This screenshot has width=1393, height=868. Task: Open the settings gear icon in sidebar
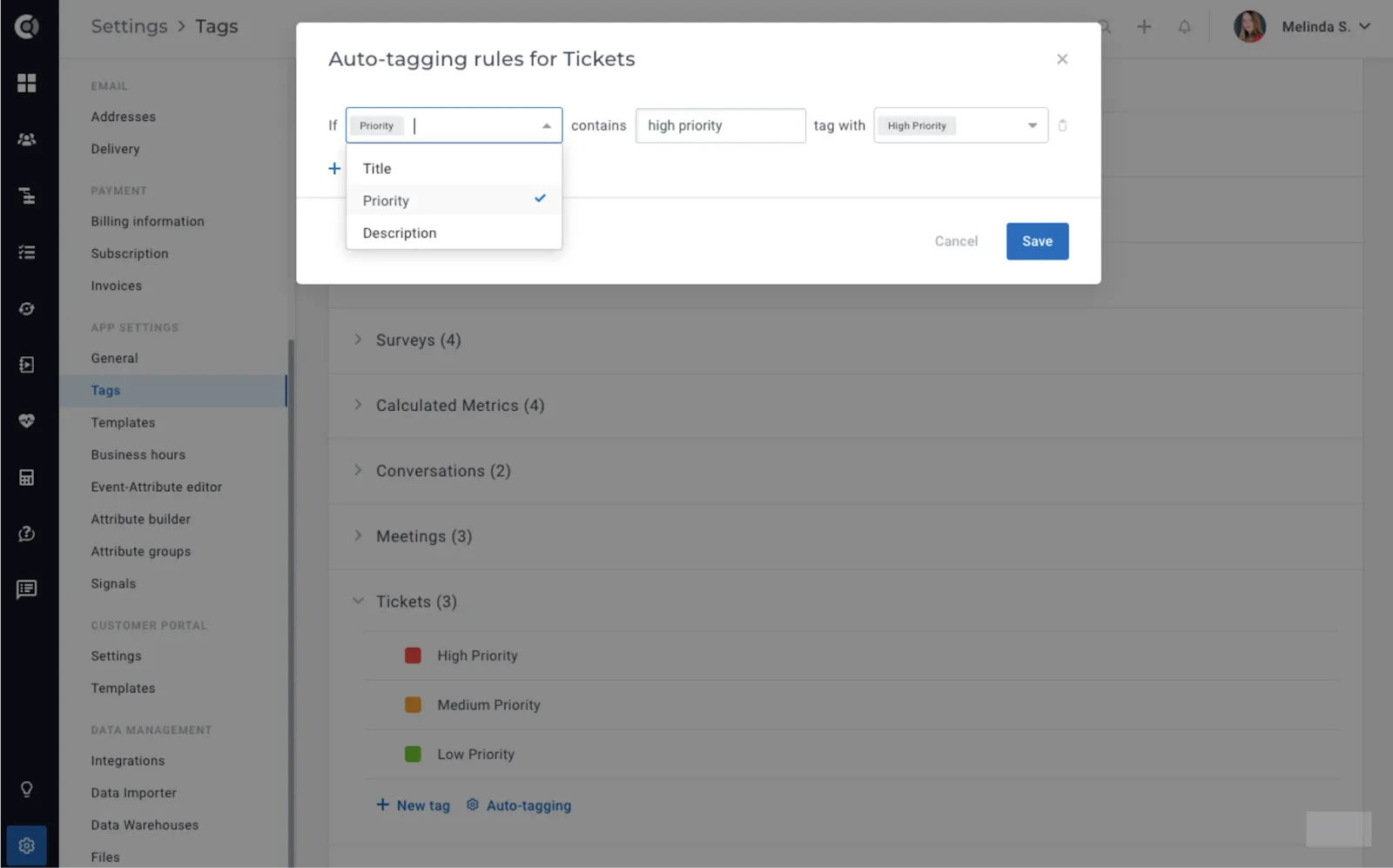coord(27,845)
